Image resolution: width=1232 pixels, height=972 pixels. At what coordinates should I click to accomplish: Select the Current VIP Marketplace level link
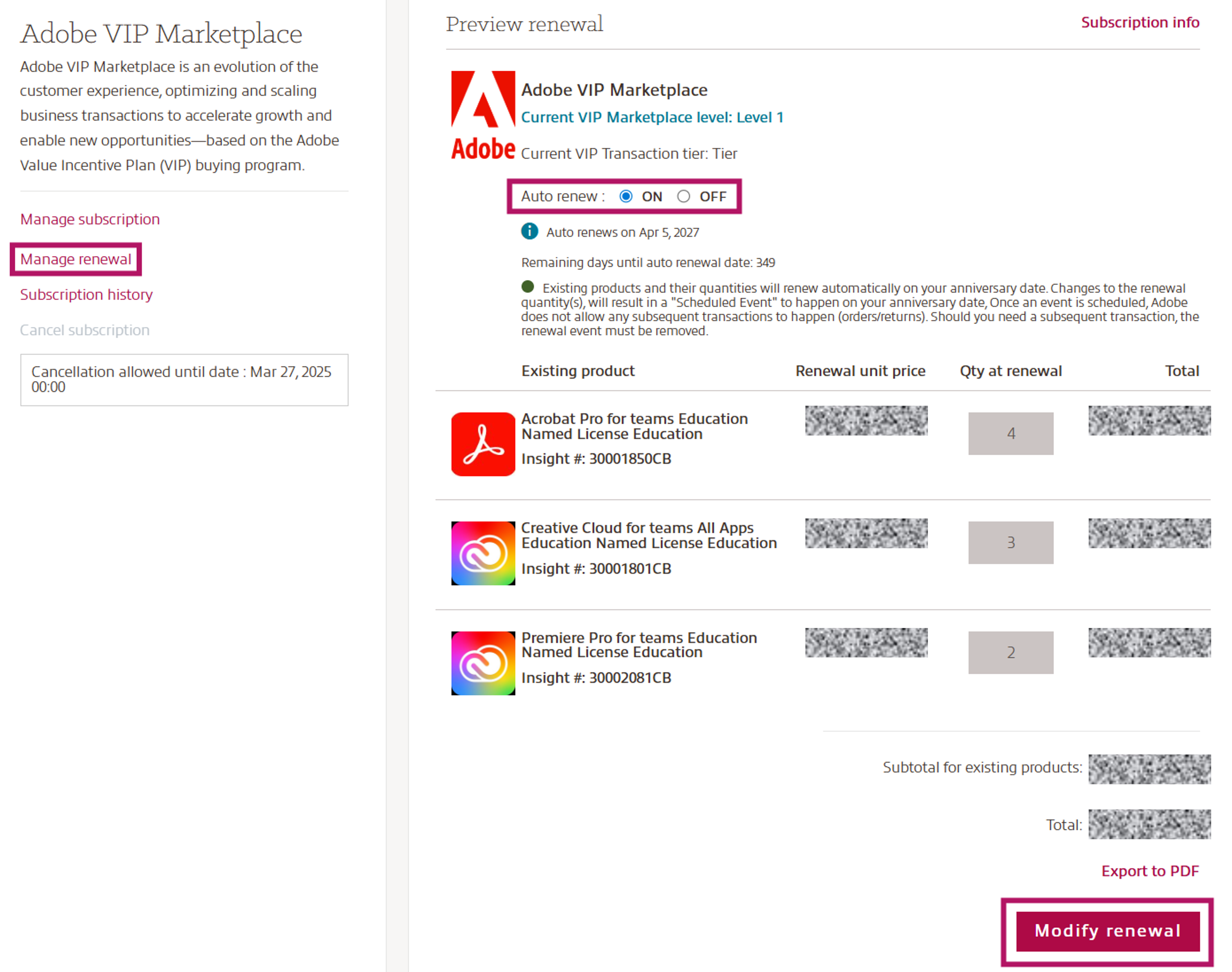pos(653,117)
